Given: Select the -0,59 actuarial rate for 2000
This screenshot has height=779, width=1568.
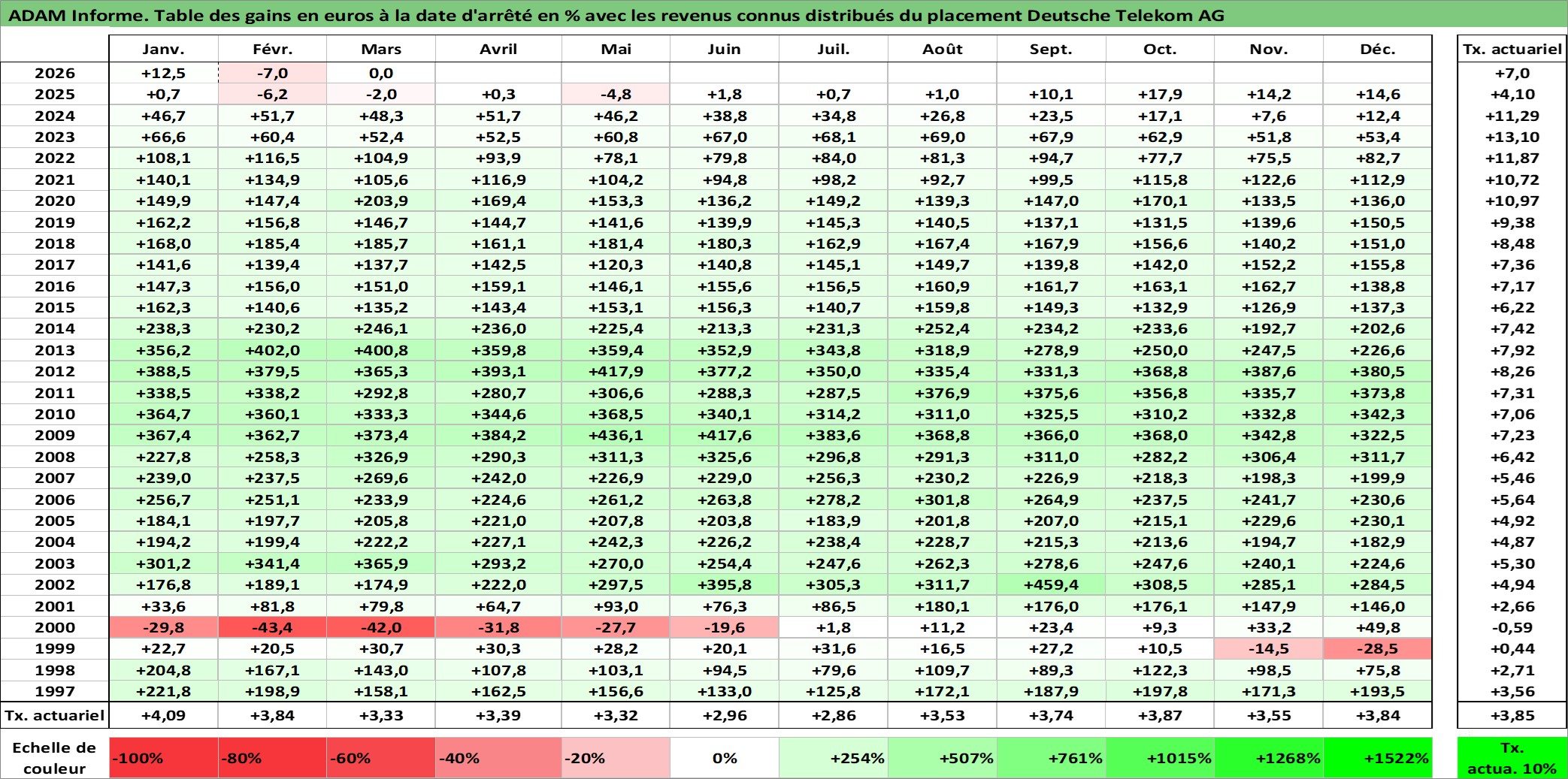Looking at the screenshot, I should pos(1512,627).
